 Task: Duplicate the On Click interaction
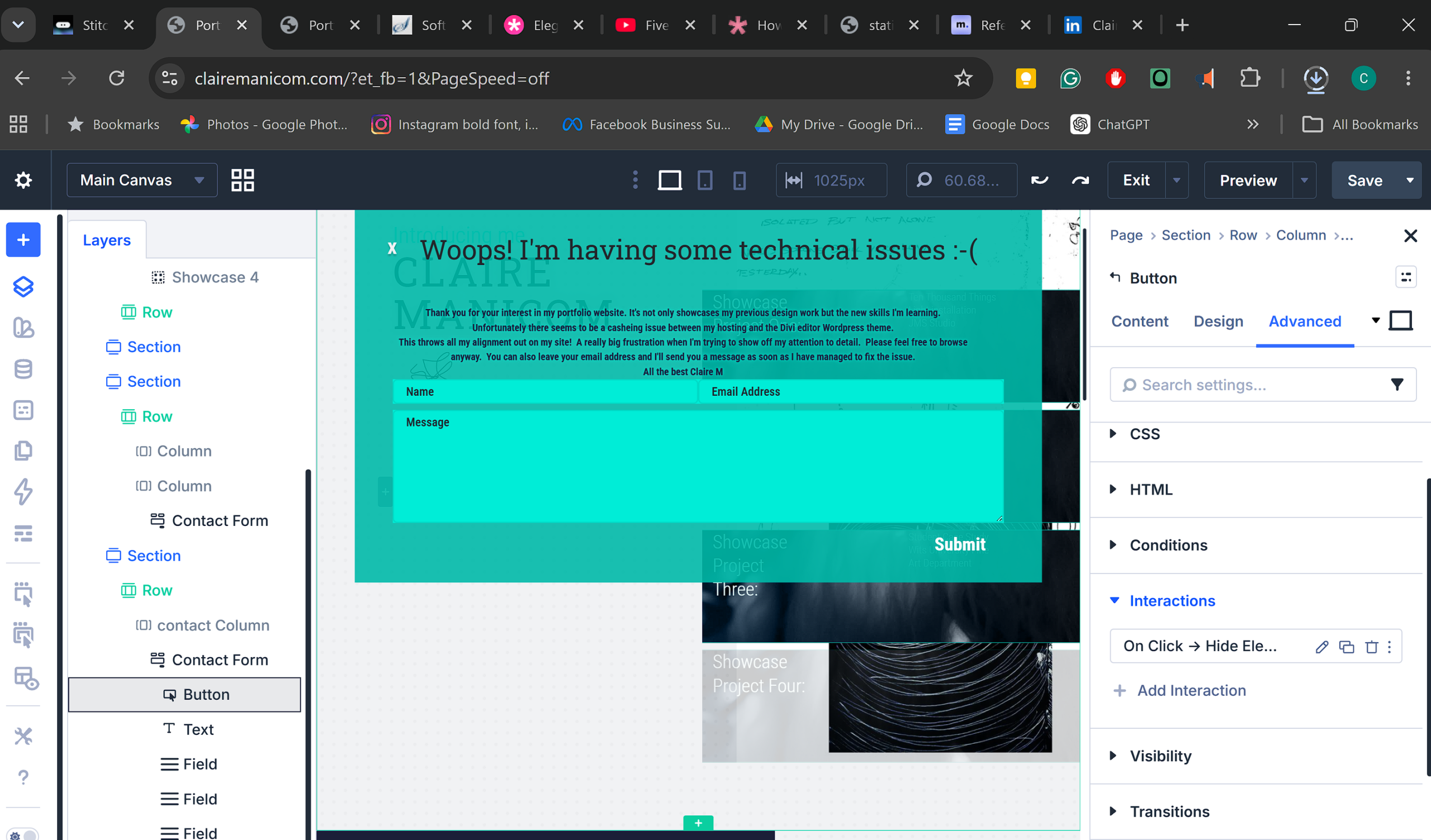(x=1347, y=647)
